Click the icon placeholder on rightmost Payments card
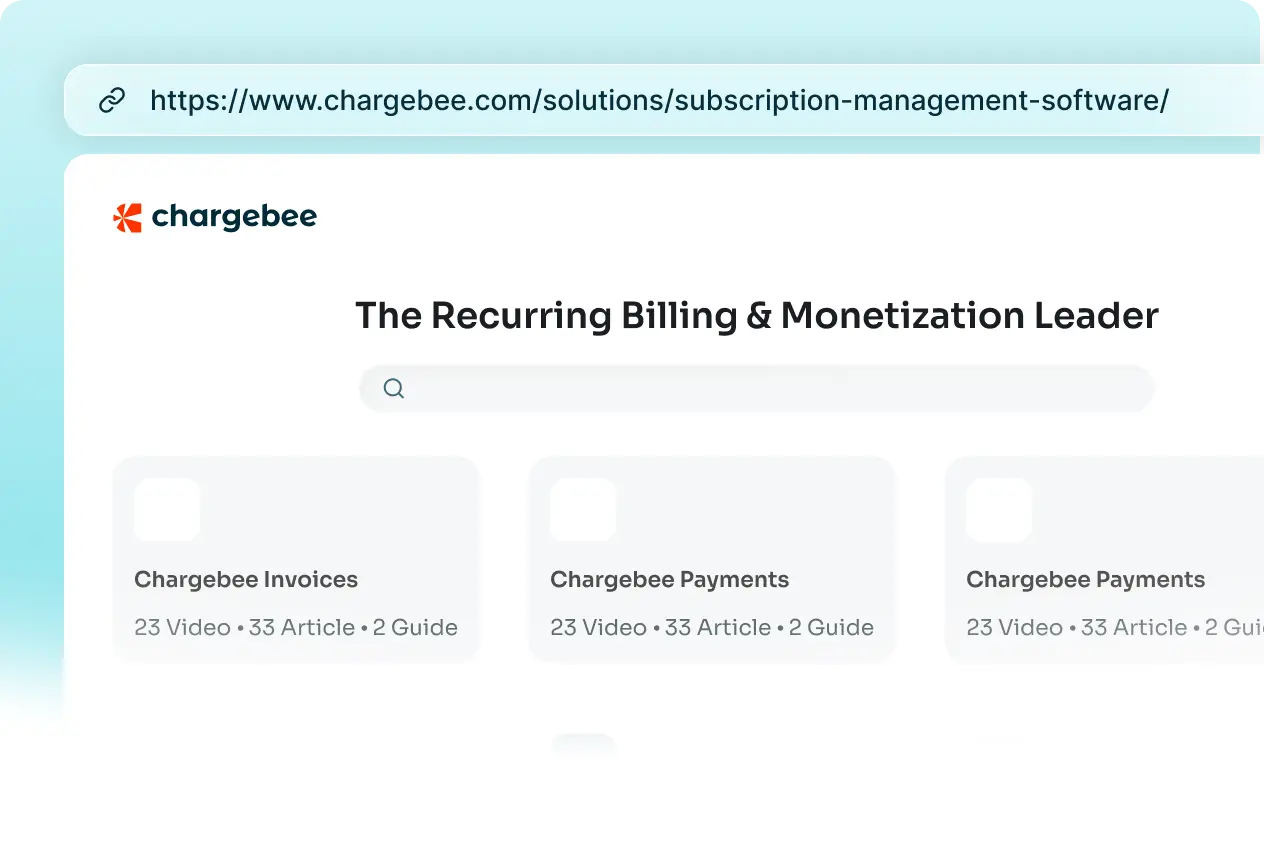1264x864 pixels. (x=999, y=510)
